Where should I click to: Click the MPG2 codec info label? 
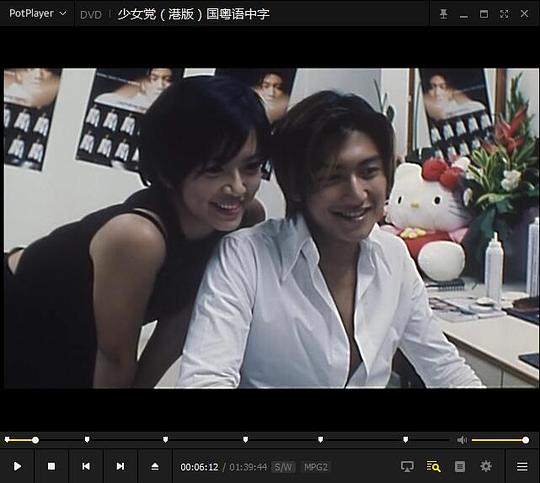coord(316,467)
